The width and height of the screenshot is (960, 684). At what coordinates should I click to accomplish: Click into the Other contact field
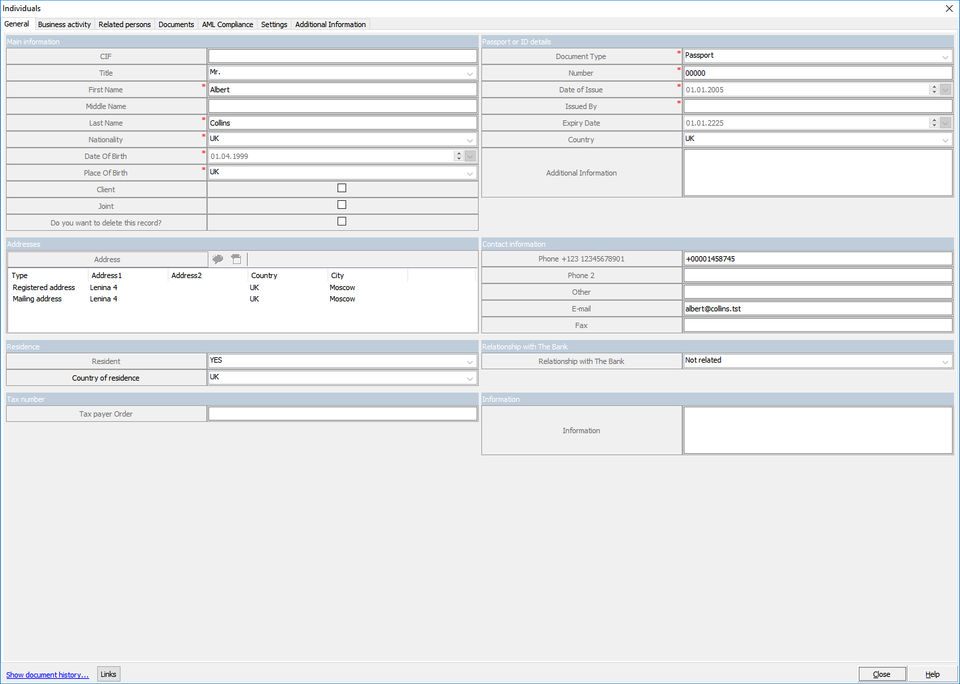818,292
